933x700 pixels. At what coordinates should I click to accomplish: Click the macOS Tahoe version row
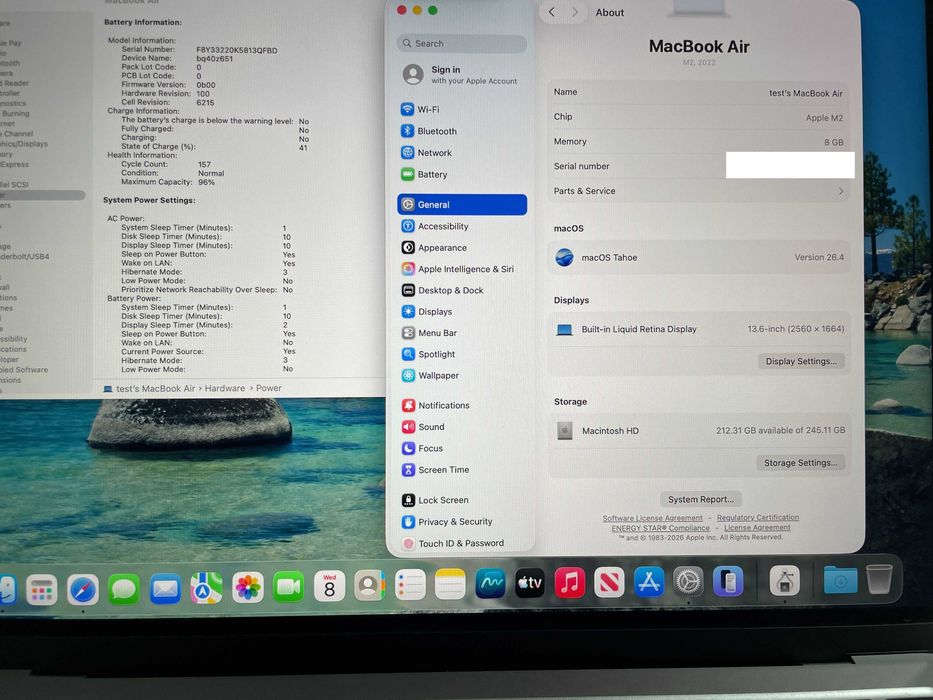coord(699,257)
